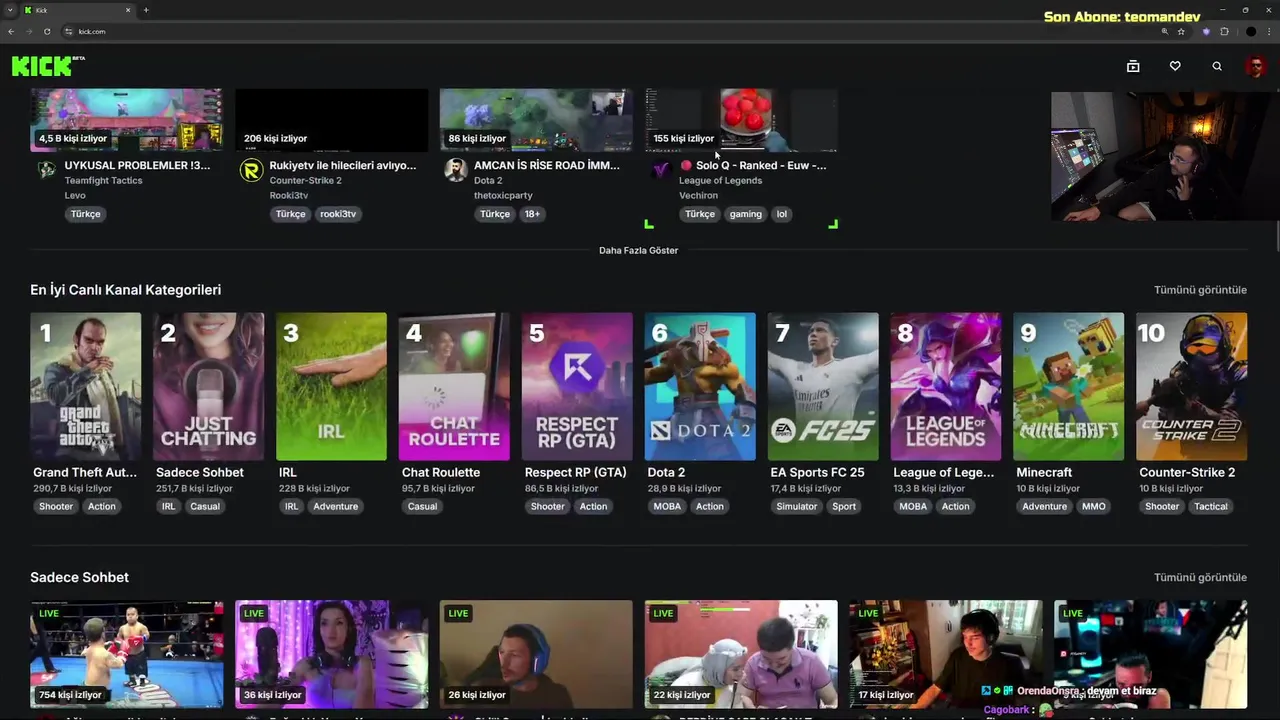Image resolution: width=1280 pixels, height=720 pixels.
Task: Select the Kick browser tab
Action: 78,10
